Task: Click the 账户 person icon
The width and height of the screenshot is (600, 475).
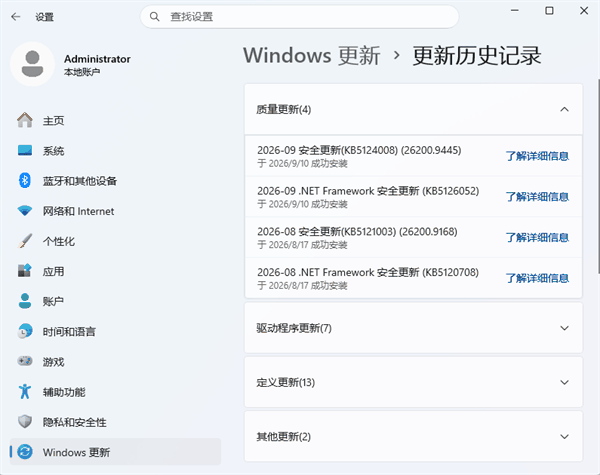Action: 25,301
